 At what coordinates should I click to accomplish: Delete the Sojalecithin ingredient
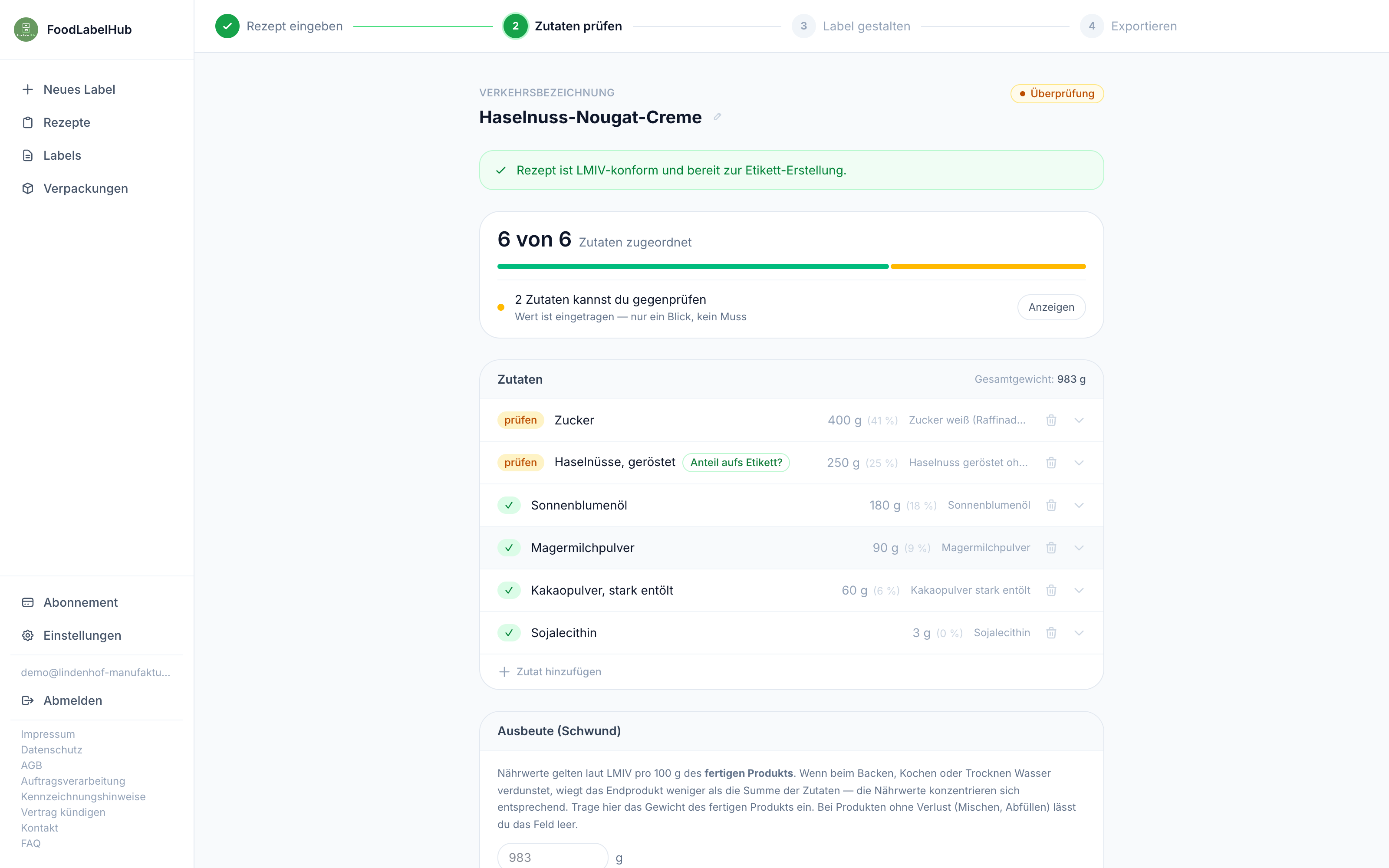(1051, 633)
